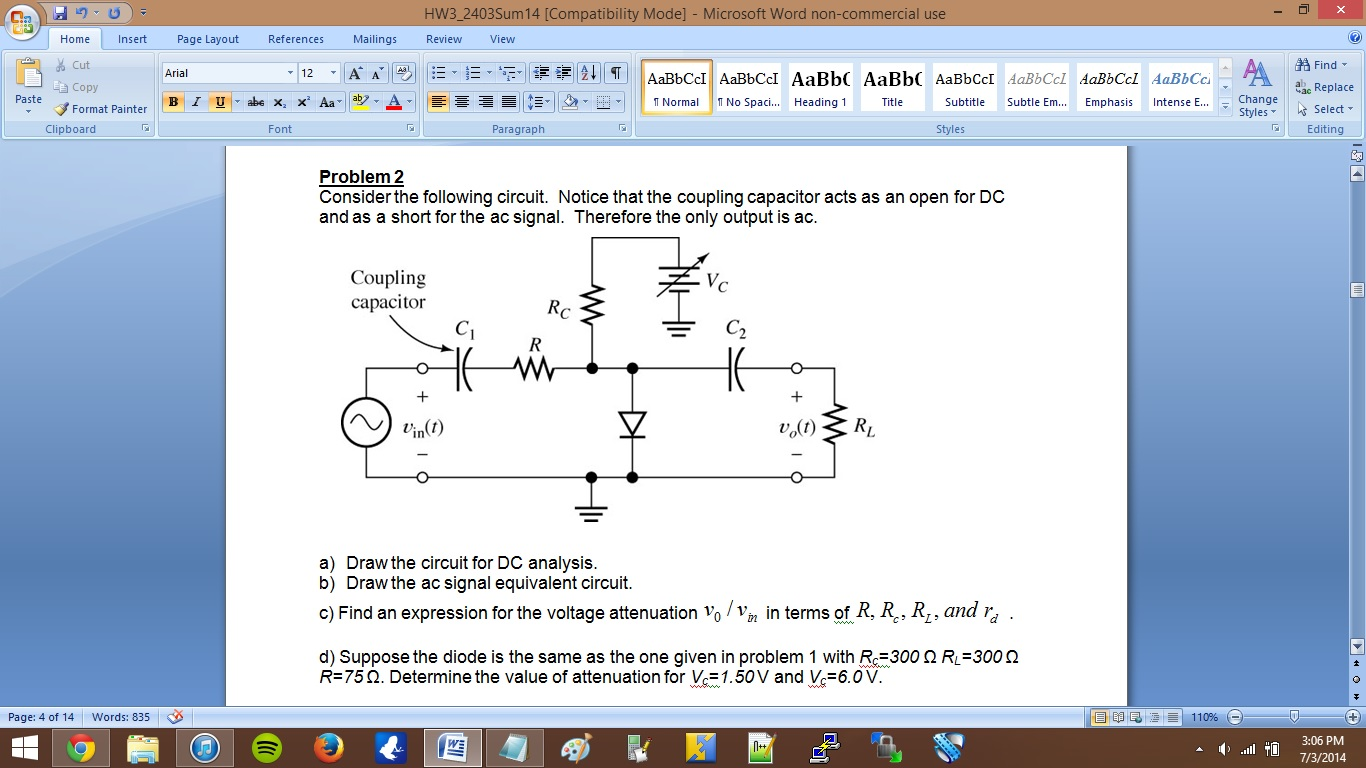The height and width of the screenshot is (768, 1366).
Task: Apply subscript formatting
Action: (x=280, y=102)
